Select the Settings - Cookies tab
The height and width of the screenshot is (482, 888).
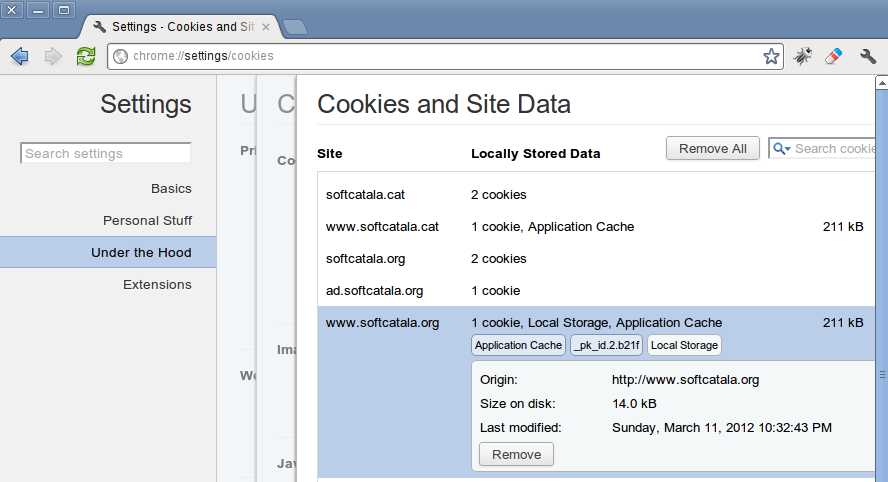tap(181, 27)
